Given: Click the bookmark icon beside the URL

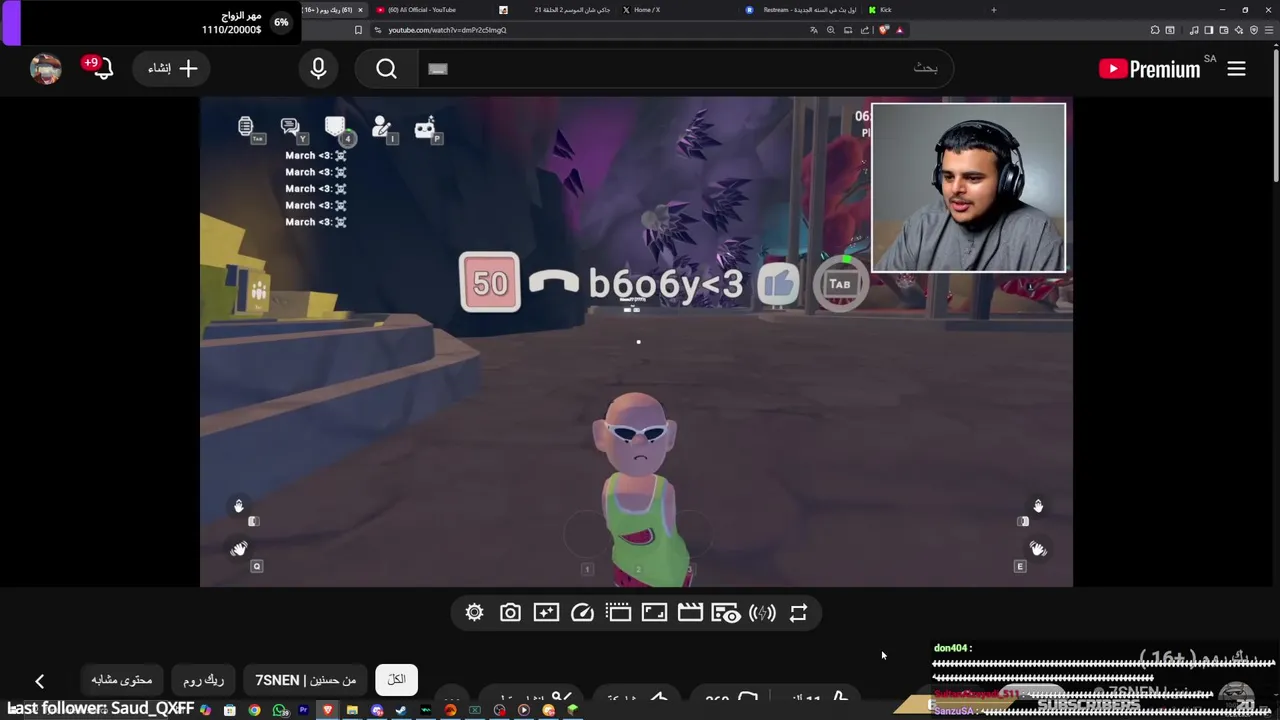Looking at the screenshot, I should coord(358,30).
